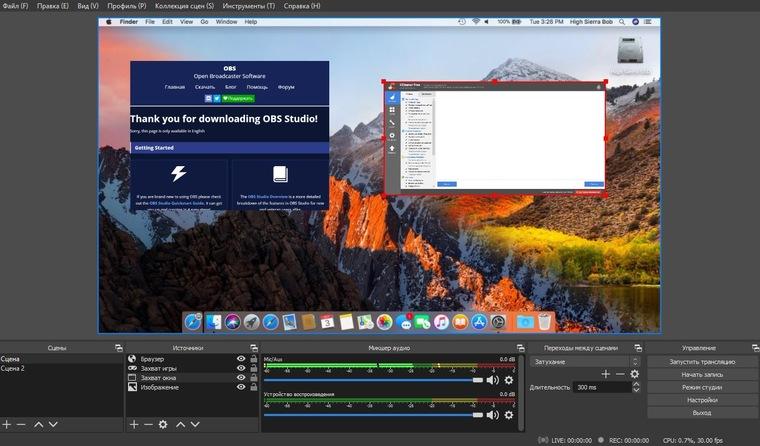Undock the Управление panel
The width and height of the screenshot is (760, 446).
coord(755,348)
